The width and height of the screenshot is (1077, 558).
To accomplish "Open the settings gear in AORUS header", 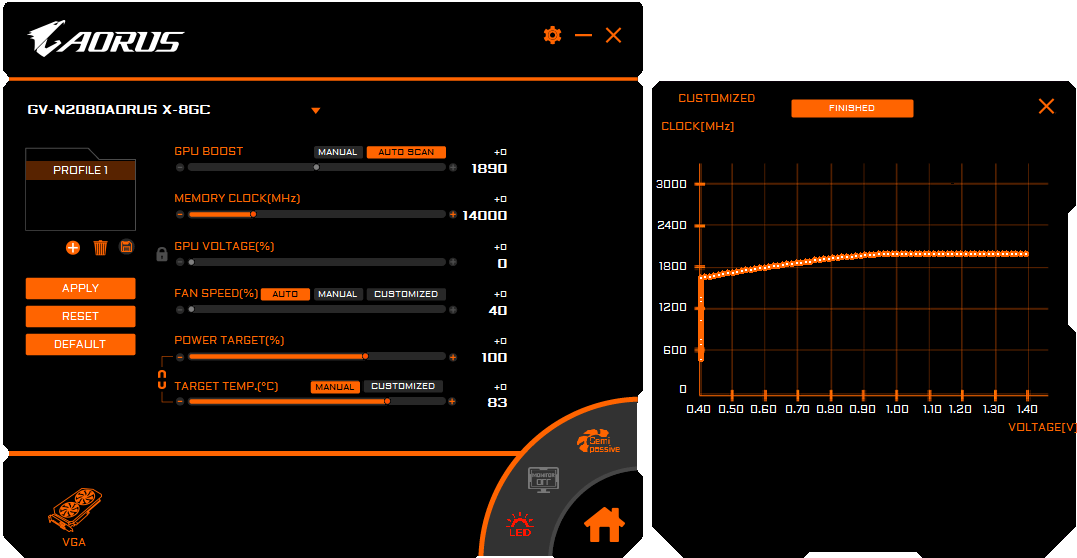I will coord(552,35).
